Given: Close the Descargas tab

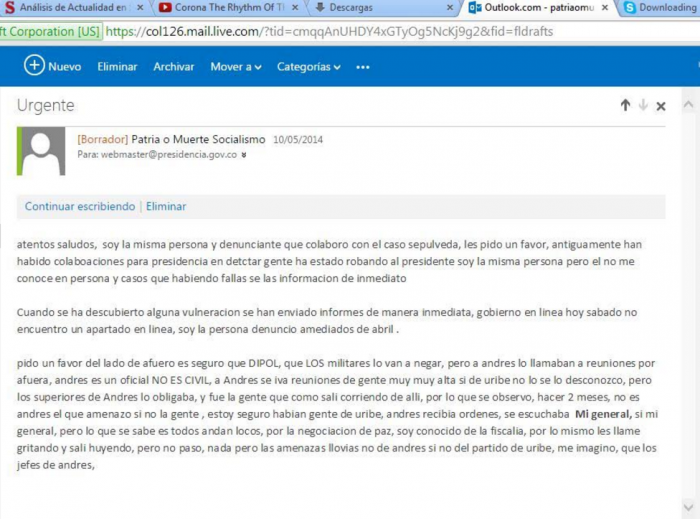Looking at the screenshot, I should click(x=450, y=8).
